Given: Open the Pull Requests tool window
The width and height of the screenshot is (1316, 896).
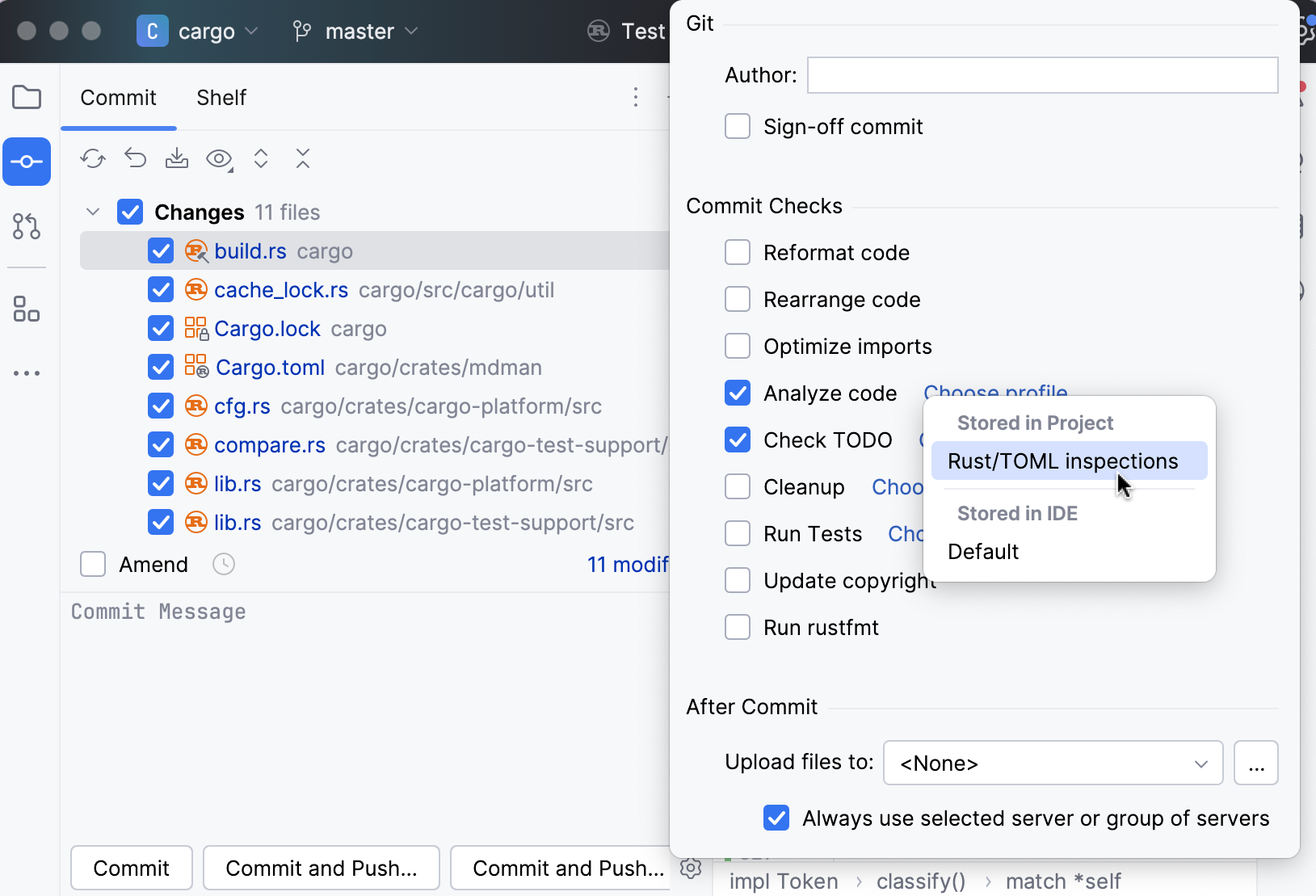Looking at the screenshot, I should [27, 226].
